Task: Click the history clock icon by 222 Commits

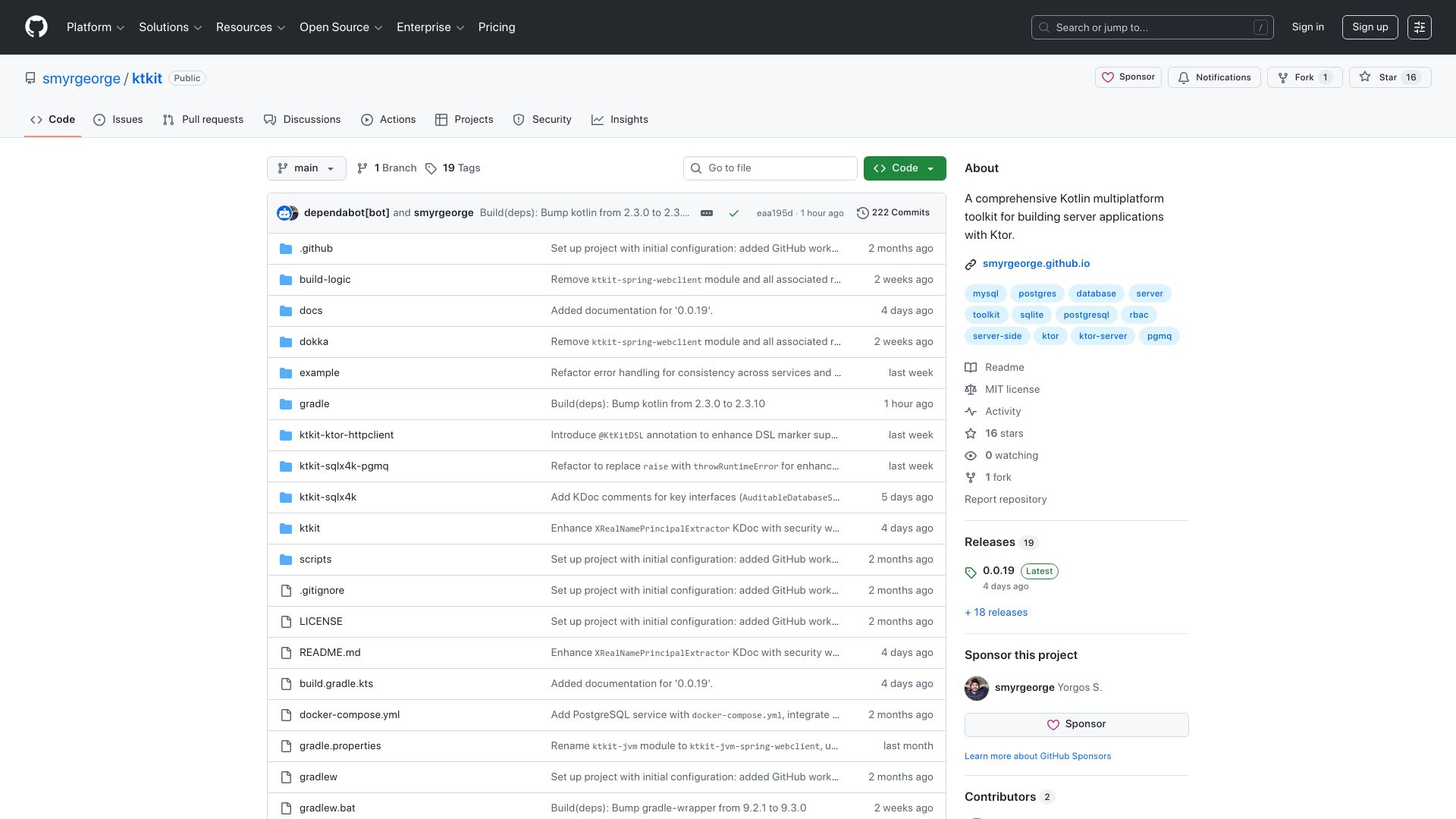Action: coord(862,213)
